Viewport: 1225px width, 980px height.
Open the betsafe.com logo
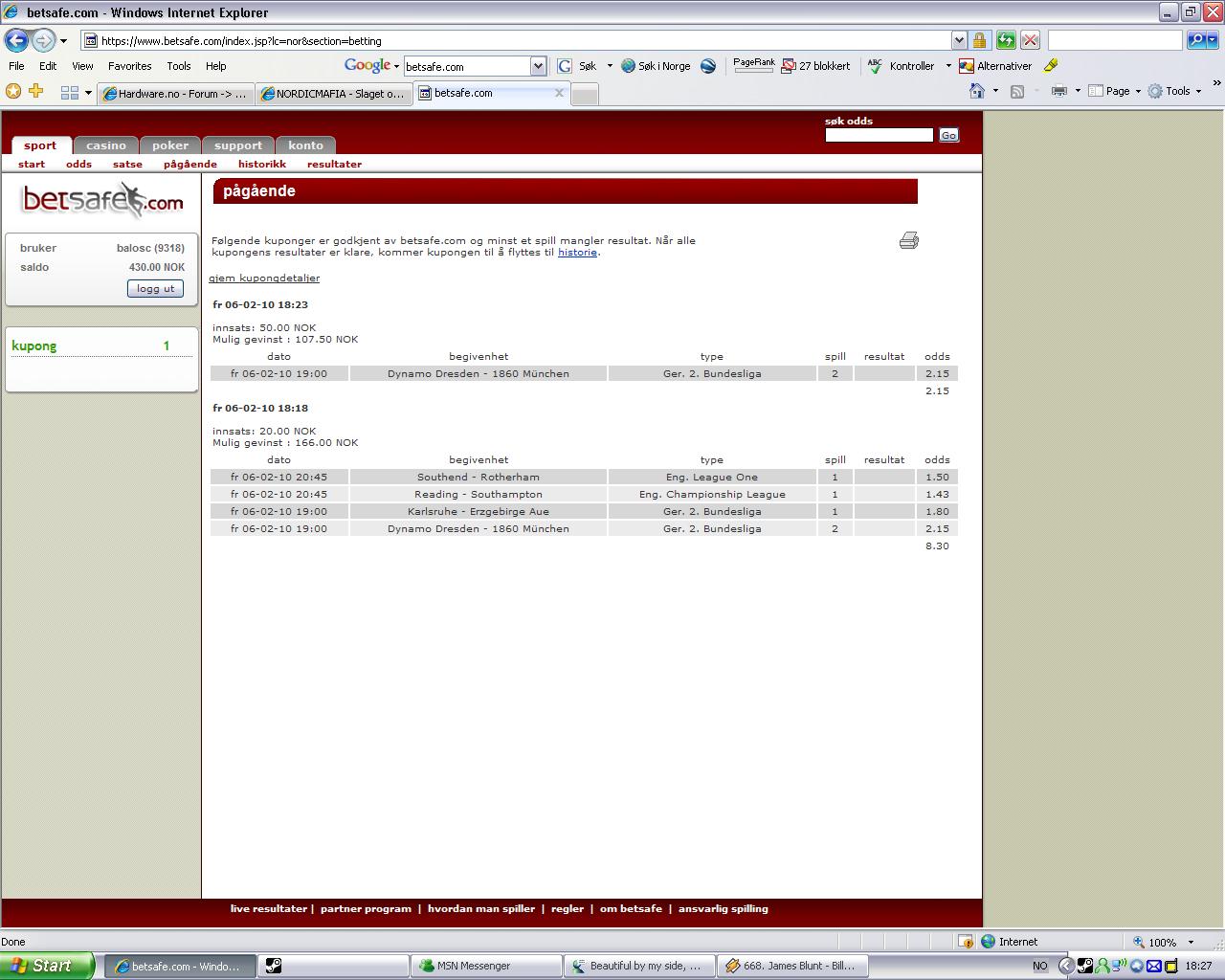pyautogui.click(x=102, y=200)
